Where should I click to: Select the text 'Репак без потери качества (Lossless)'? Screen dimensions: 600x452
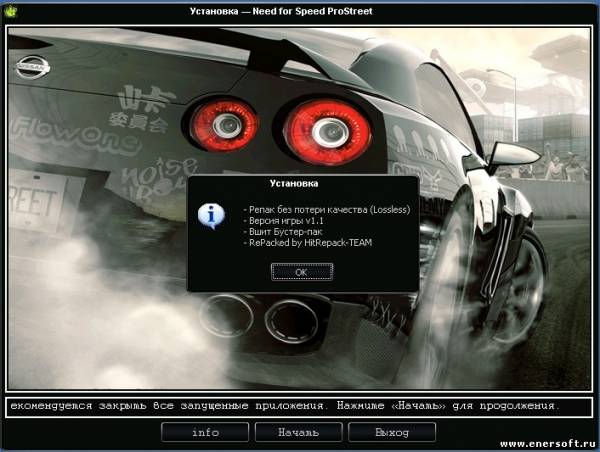tap(329, 209)
